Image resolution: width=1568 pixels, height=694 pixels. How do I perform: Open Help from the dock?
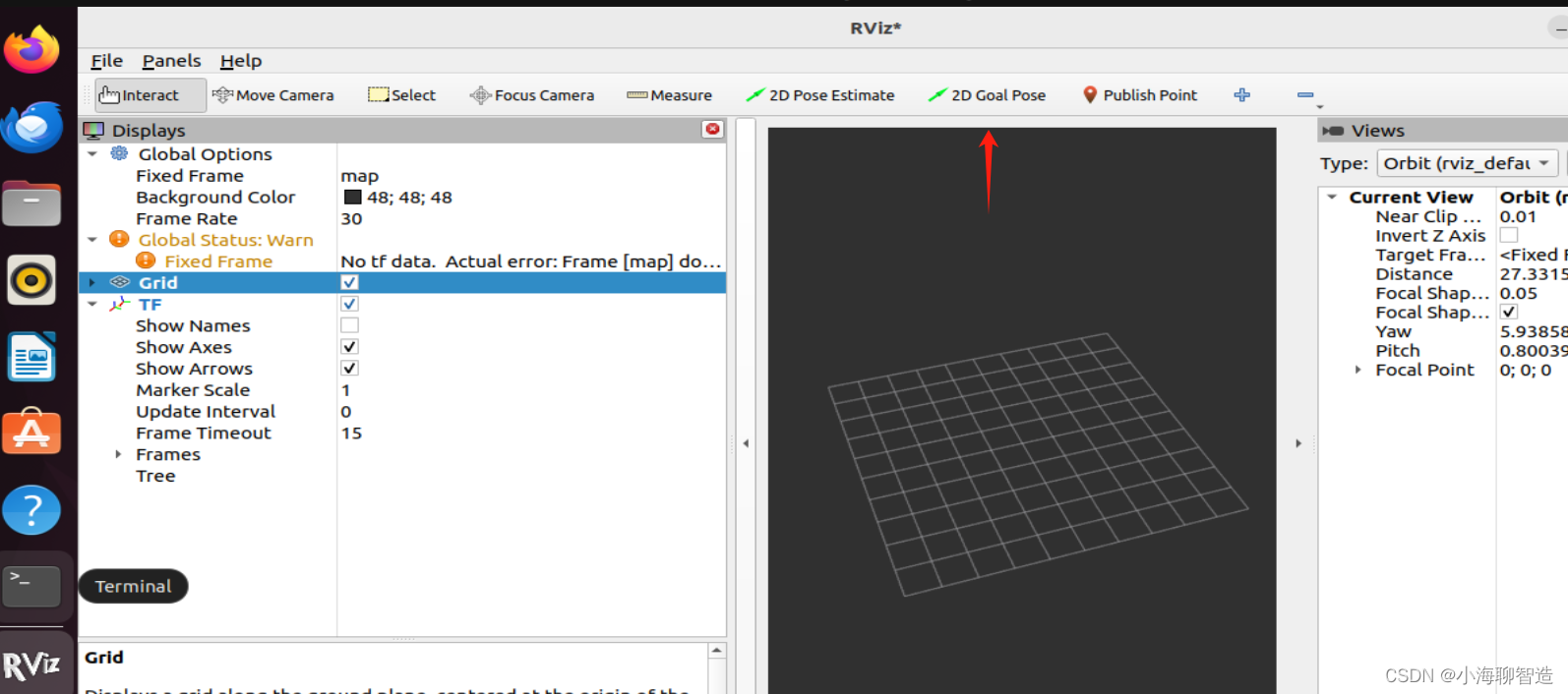coord(31,510)
